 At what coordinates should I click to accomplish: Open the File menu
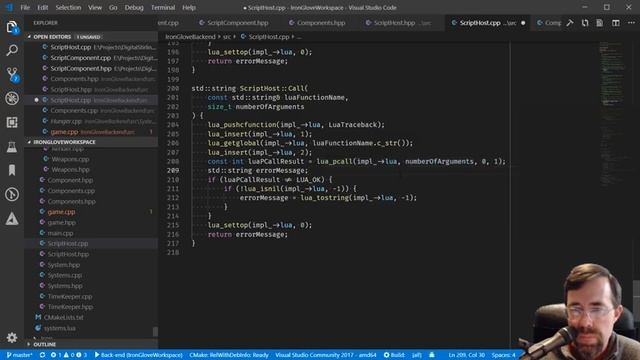[x=25, y=7]
